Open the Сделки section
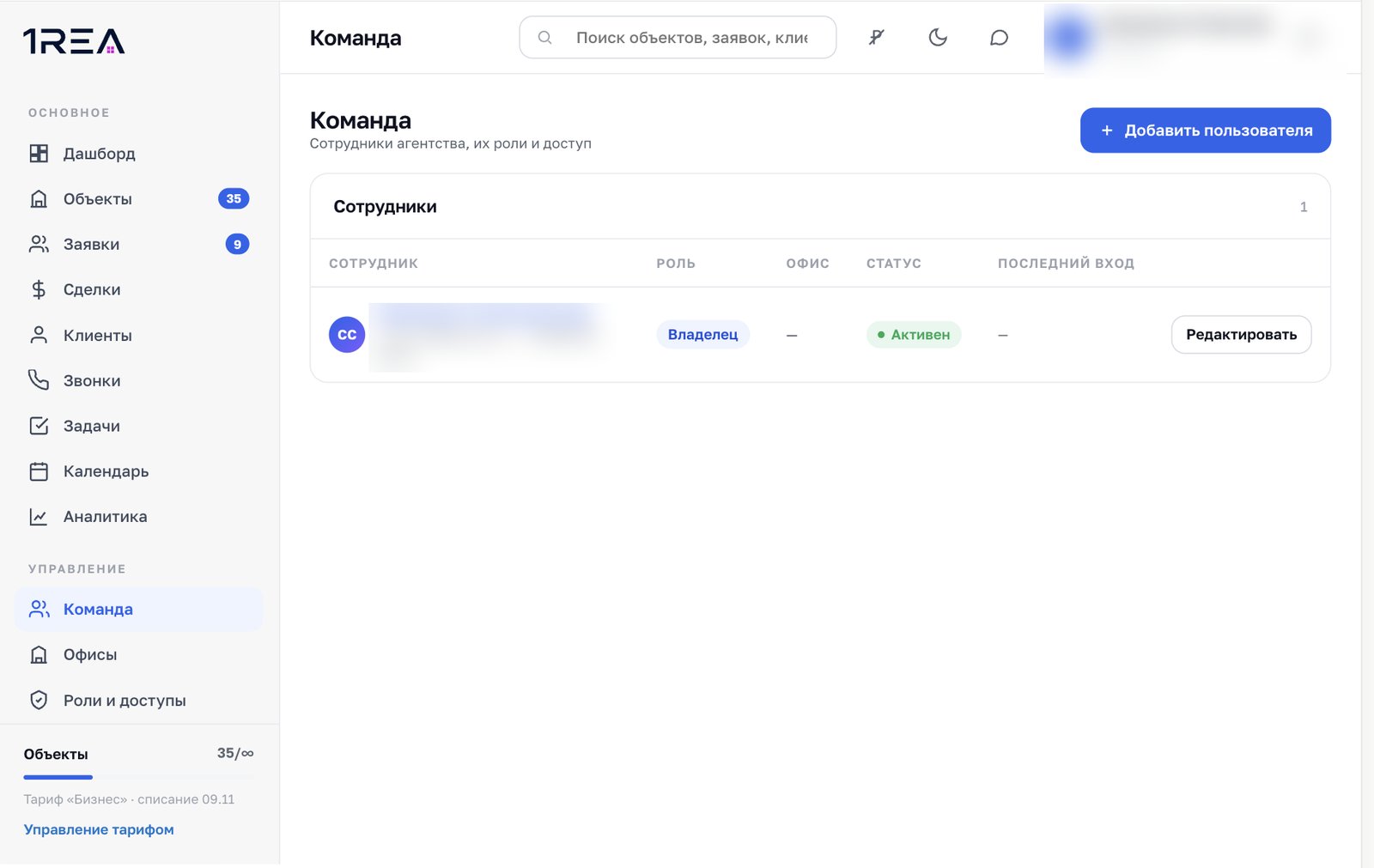This screenshot has height=868, width=1374. [x=138, y=290]
